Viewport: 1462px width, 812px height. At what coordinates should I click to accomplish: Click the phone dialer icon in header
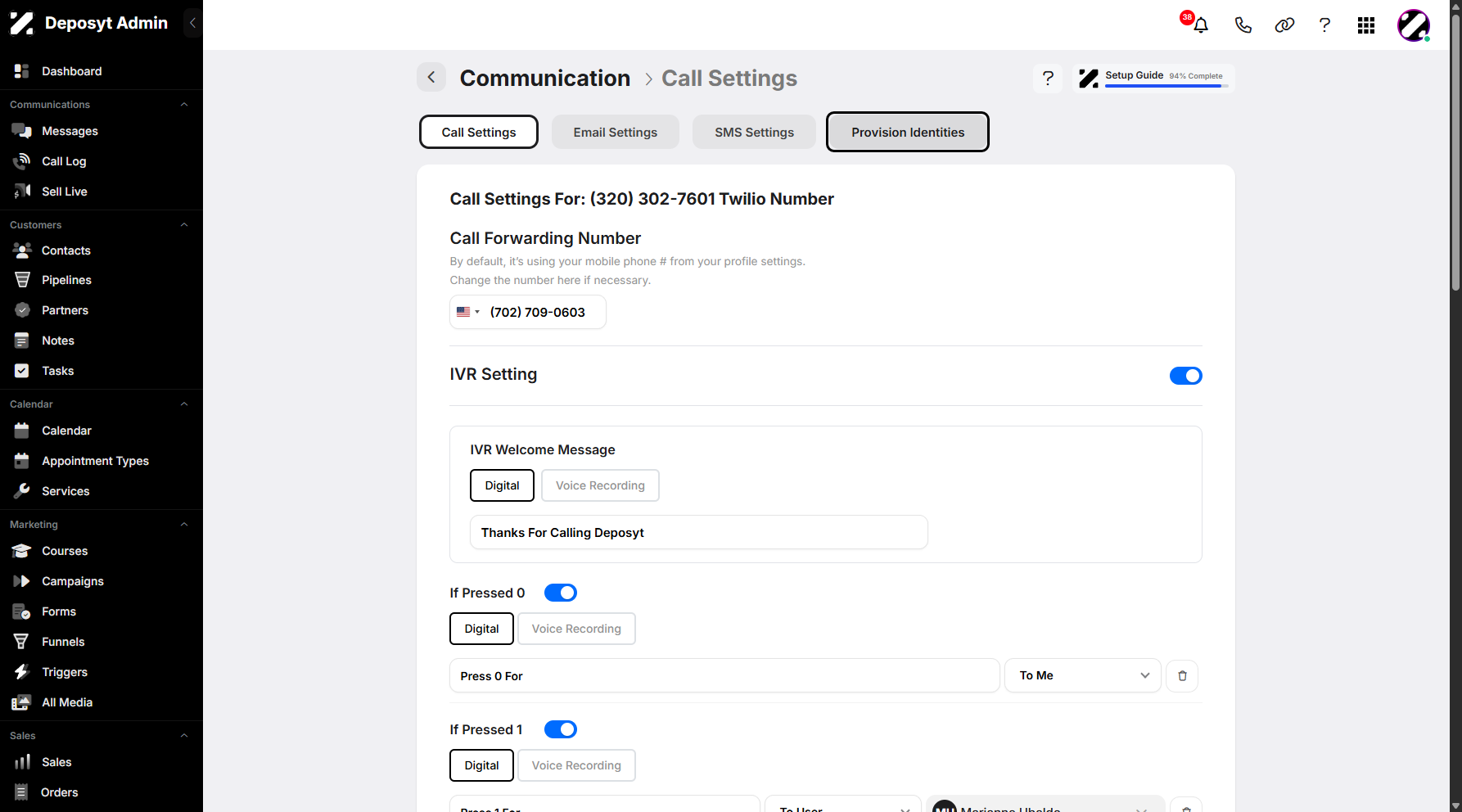coord(1243,25)
